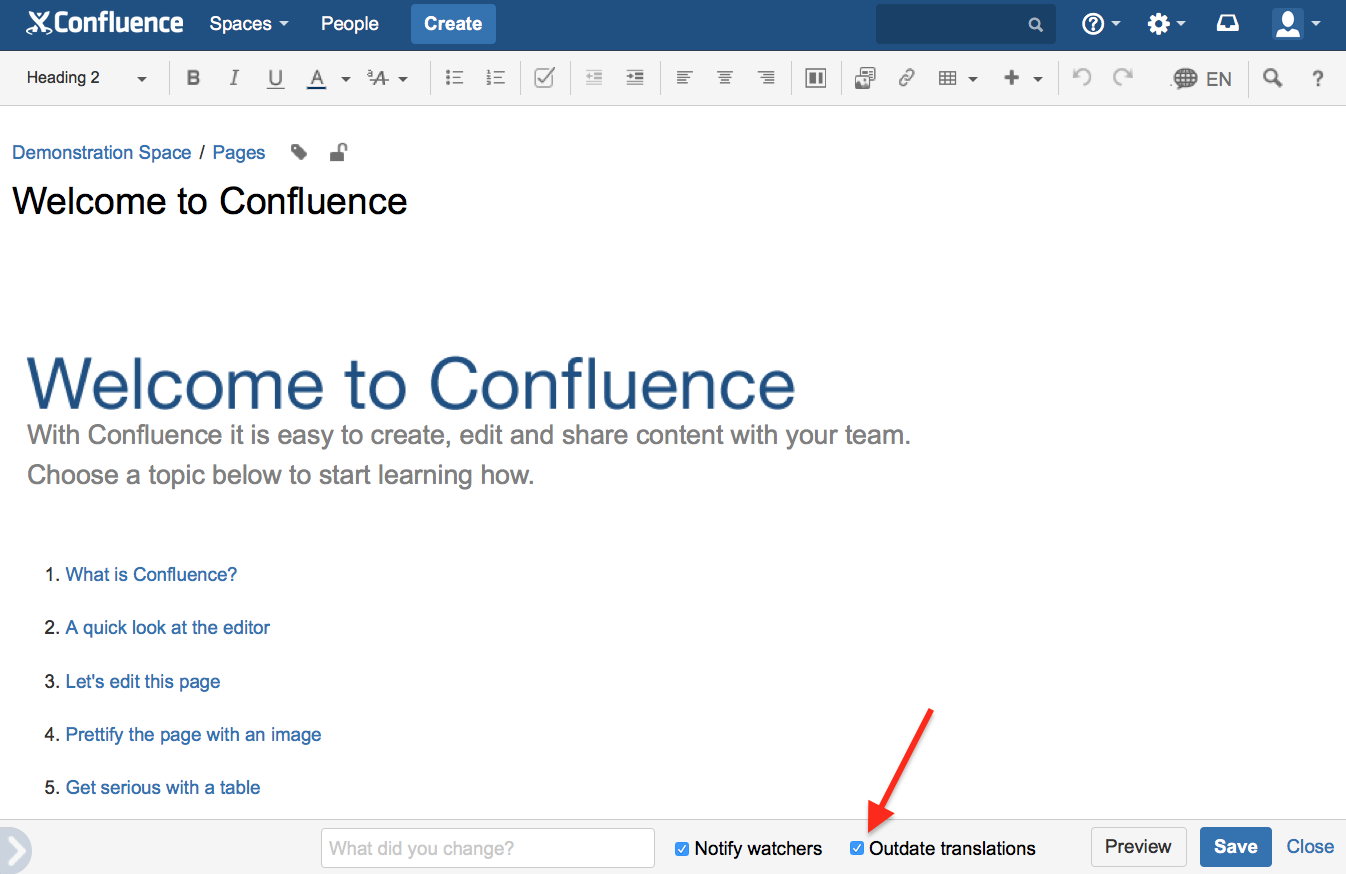Uncheck Outdate translations checkbox

coord(857,848)
